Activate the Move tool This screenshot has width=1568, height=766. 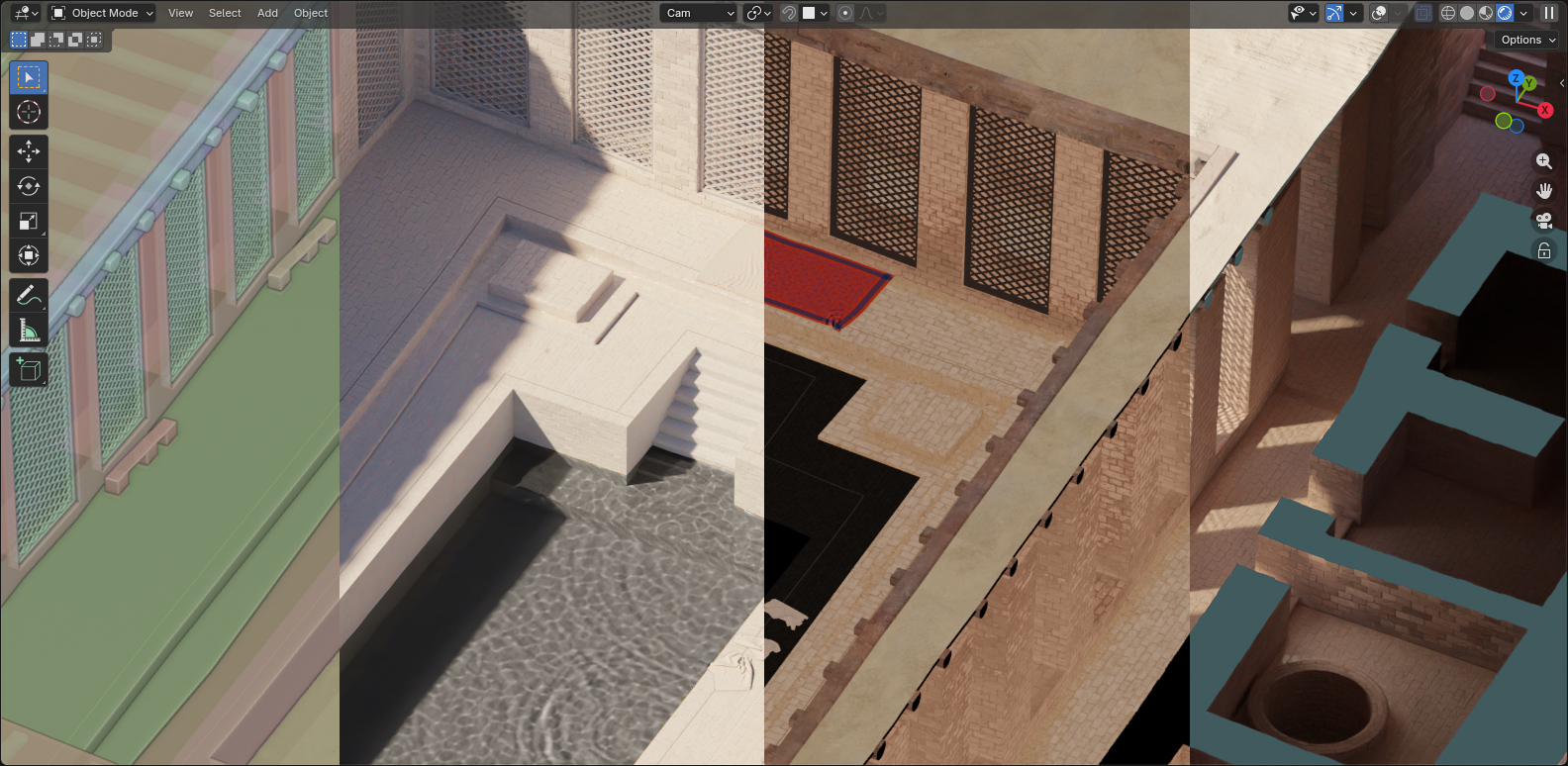tap(29, 151)
